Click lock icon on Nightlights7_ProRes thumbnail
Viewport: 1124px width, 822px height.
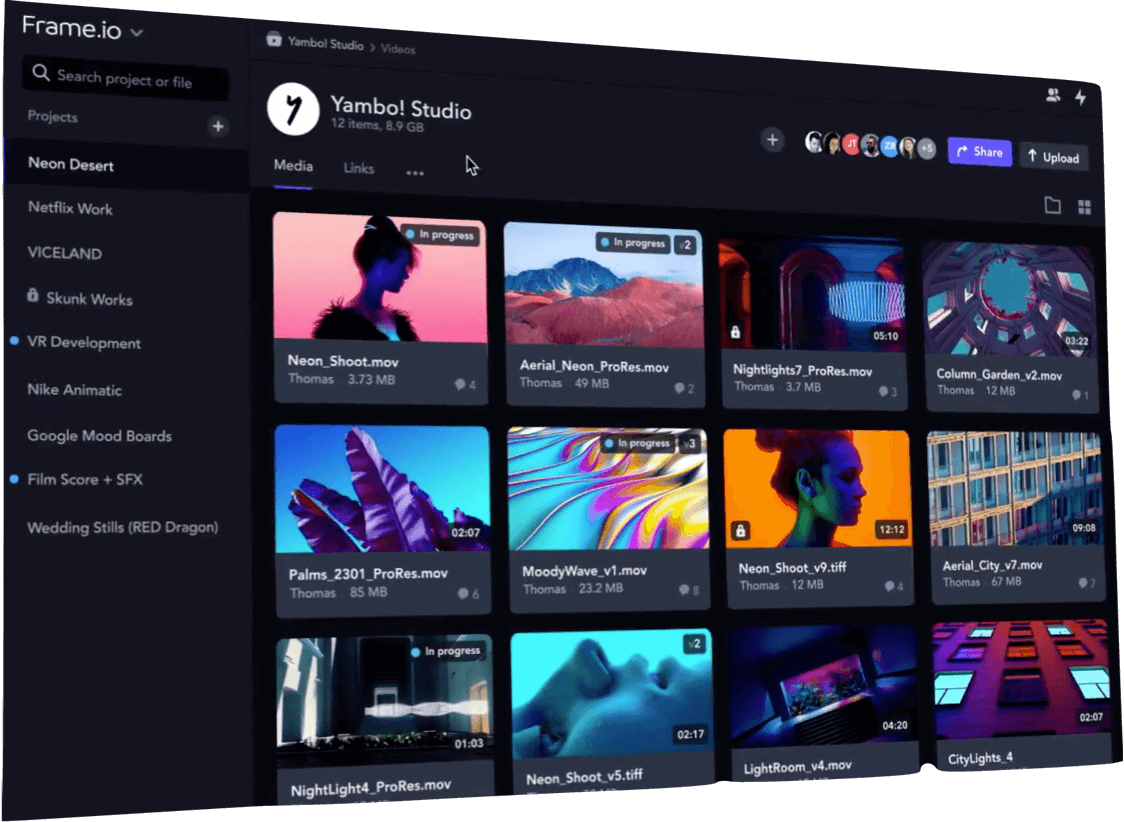[x=735, y=332]
